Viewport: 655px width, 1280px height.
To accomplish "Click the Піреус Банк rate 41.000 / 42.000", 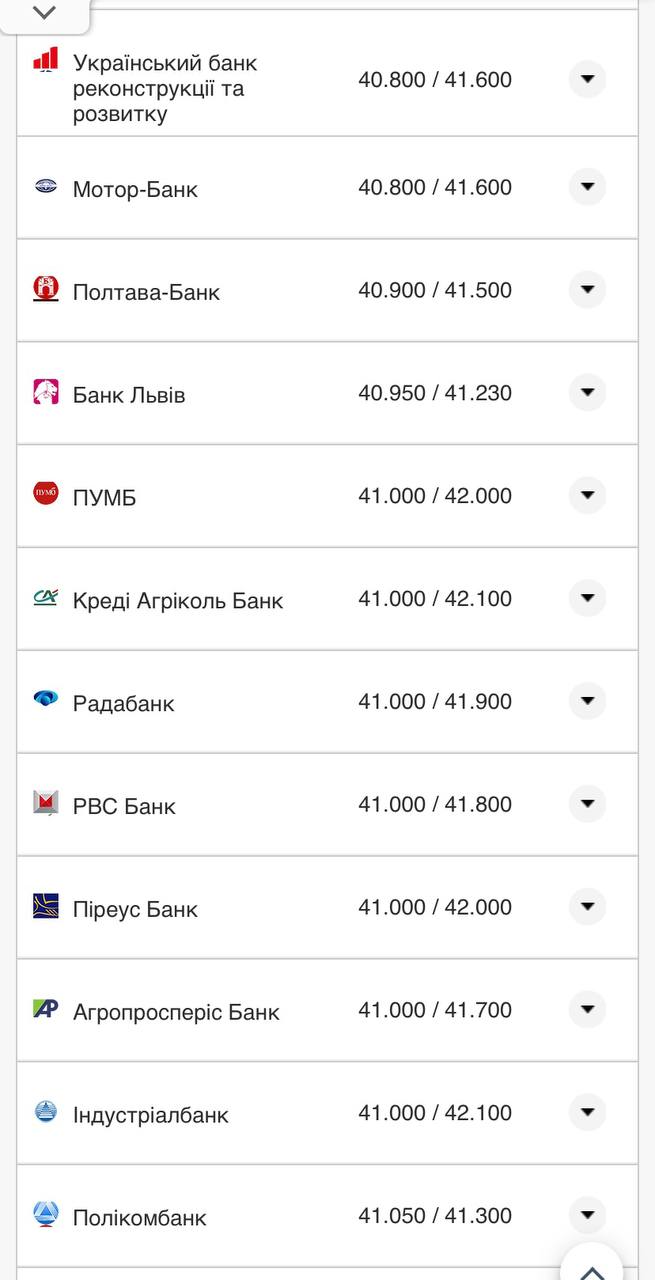I will (x=435, y=907).
